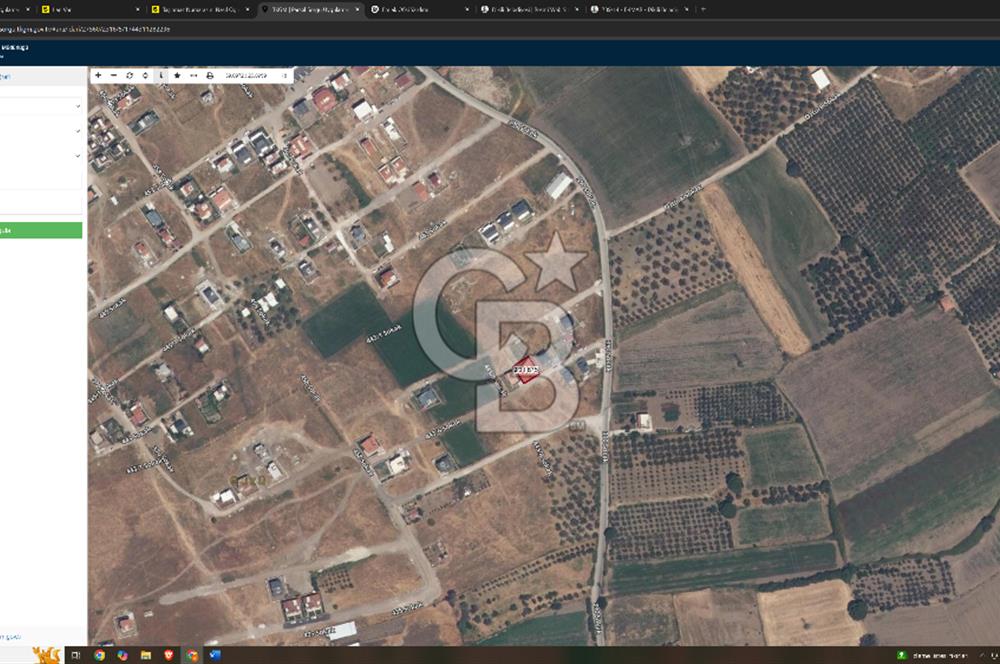The width and height of the screenshot is (1000, 664).
Task: Select the active map-pin parcel query tab
Action: point(310,10)
